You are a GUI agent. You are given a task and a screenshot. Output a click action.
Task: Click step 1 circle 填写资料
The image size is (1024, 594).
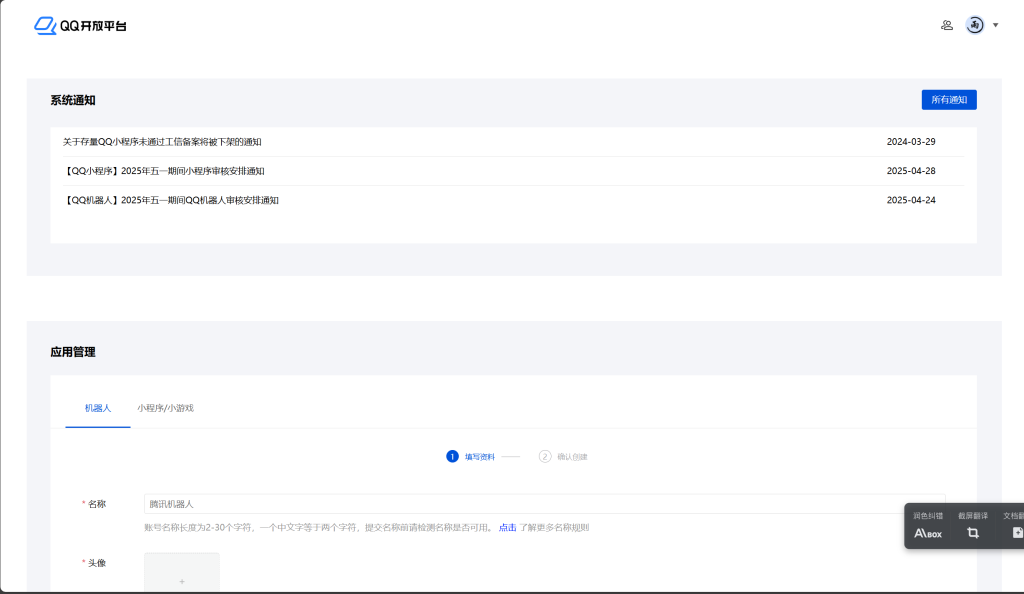point(452,456)
